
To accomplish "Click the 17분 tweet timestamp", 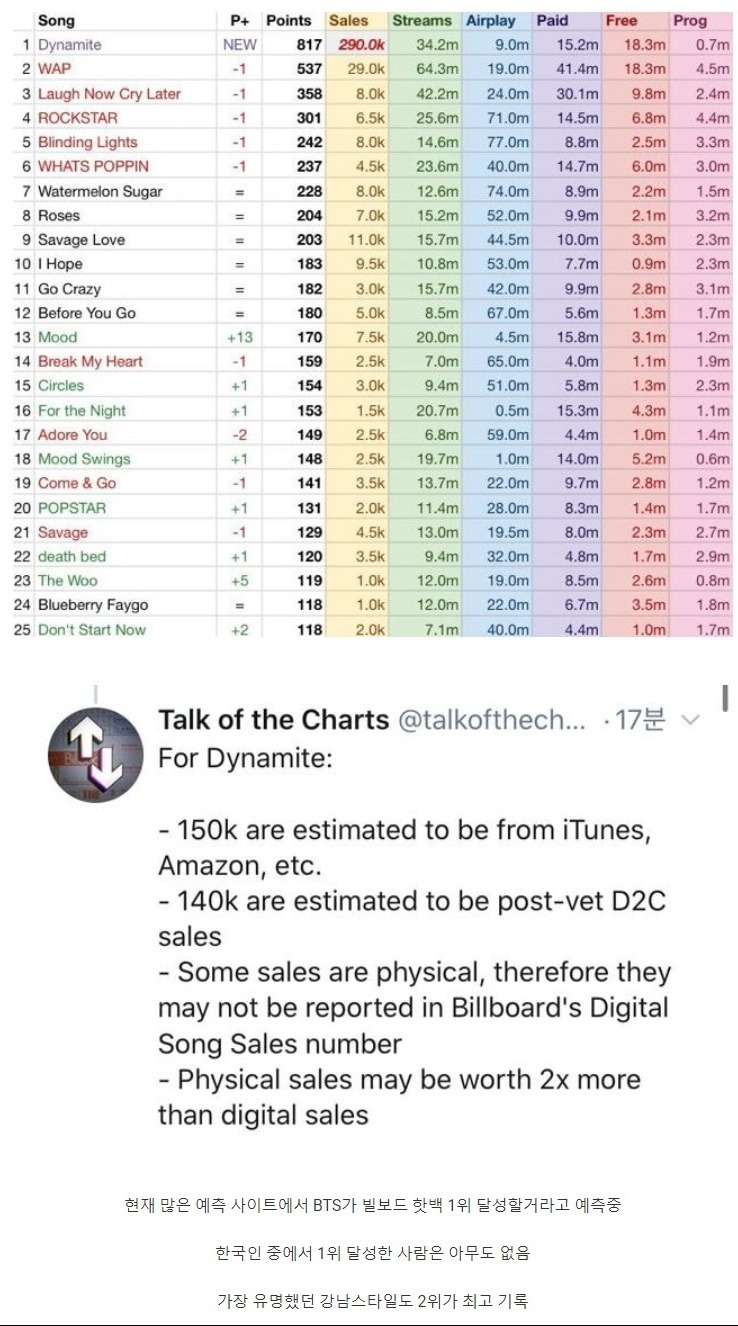I will (639, 720).
